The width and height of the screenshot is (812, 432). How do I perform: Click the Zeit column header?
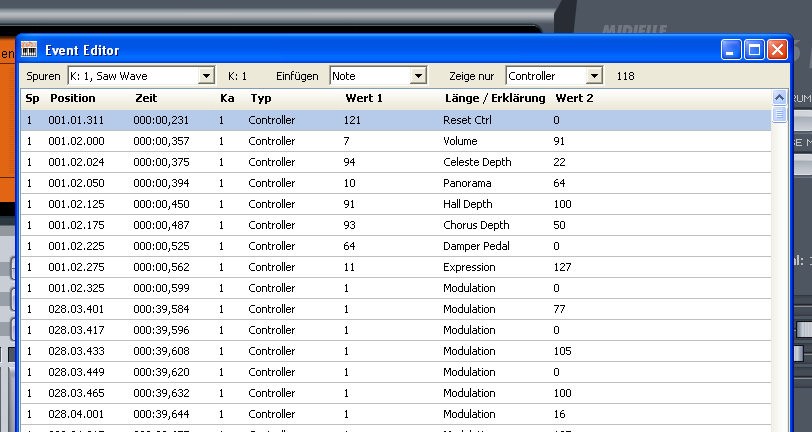[x=146, y=98]
